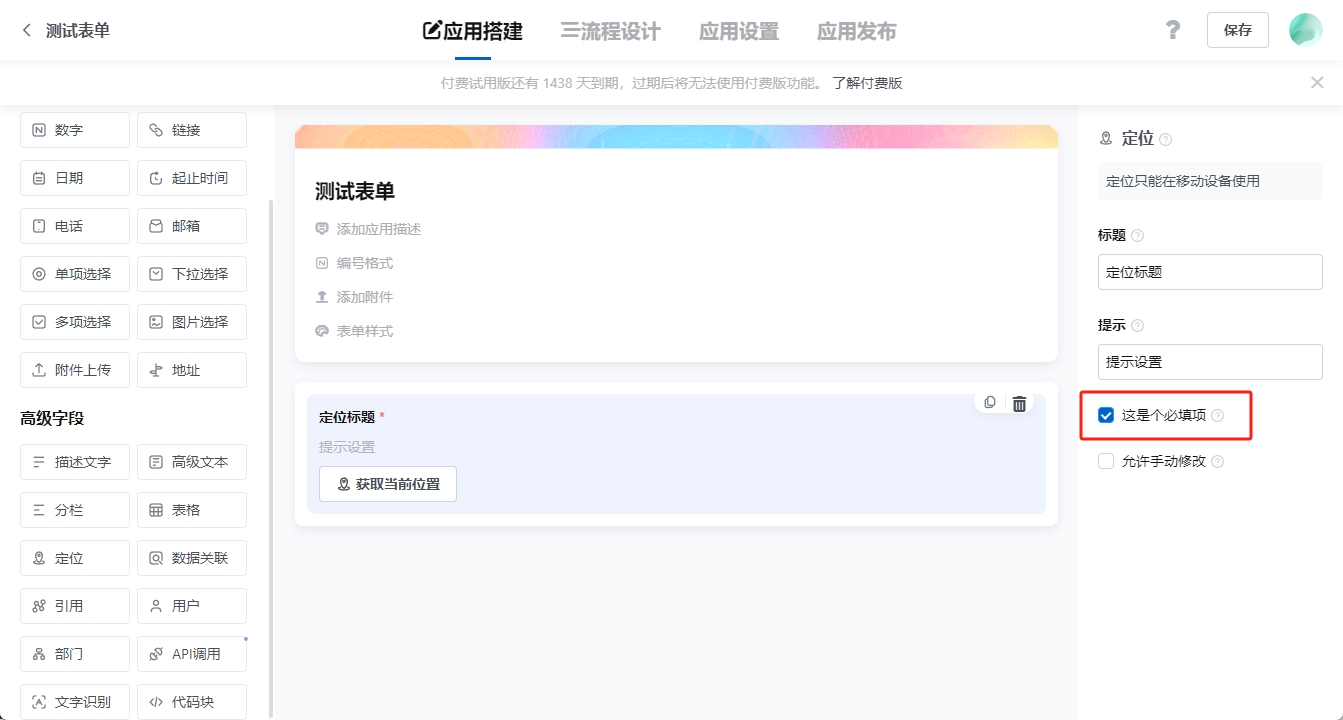Insert a phone (电话) field

click(x=74, y=225)
